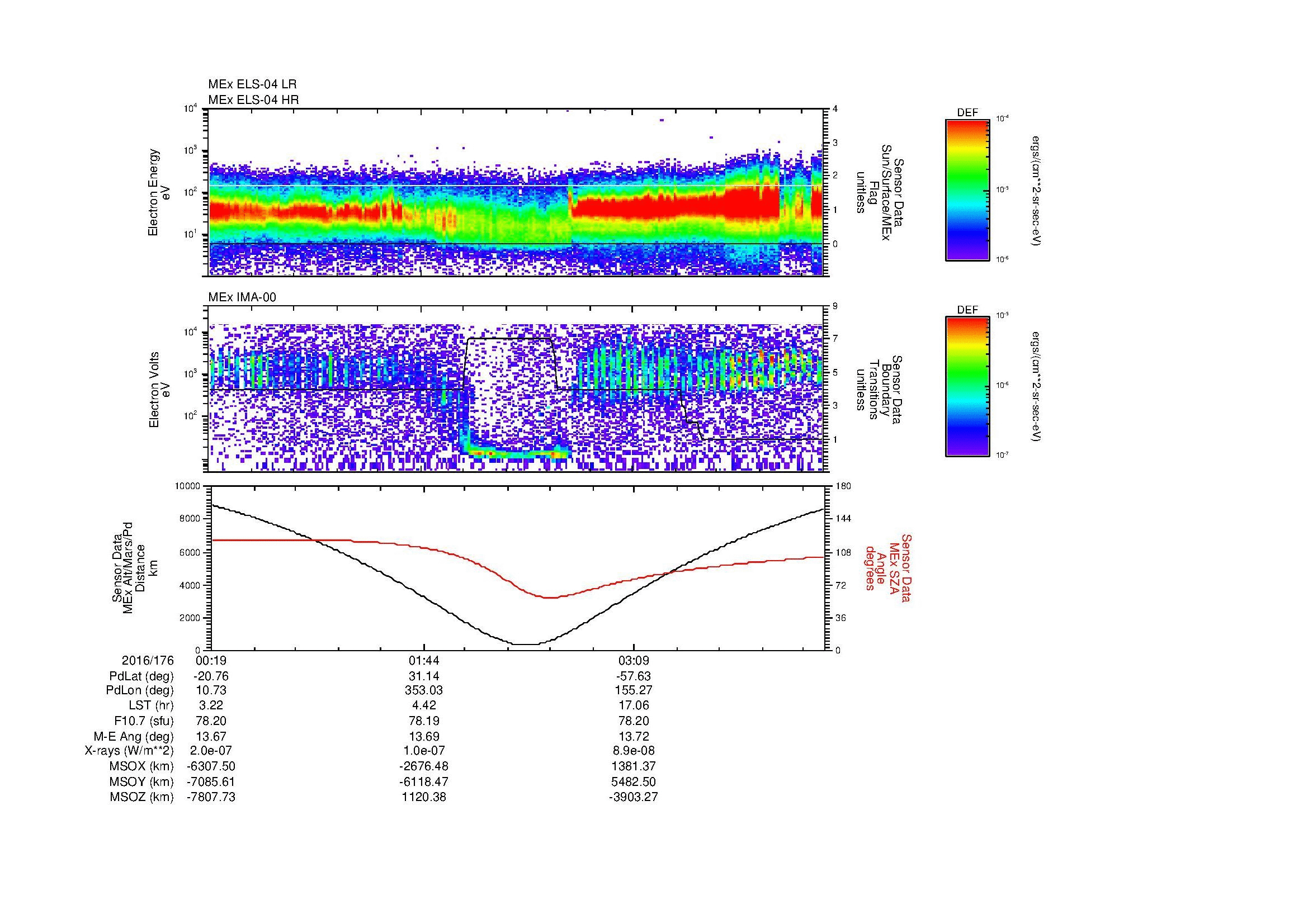The height and width of the screenshot is (924, 1308).
Task: Click the 'MSOY (km)' row label
Action: pos(142,781)
